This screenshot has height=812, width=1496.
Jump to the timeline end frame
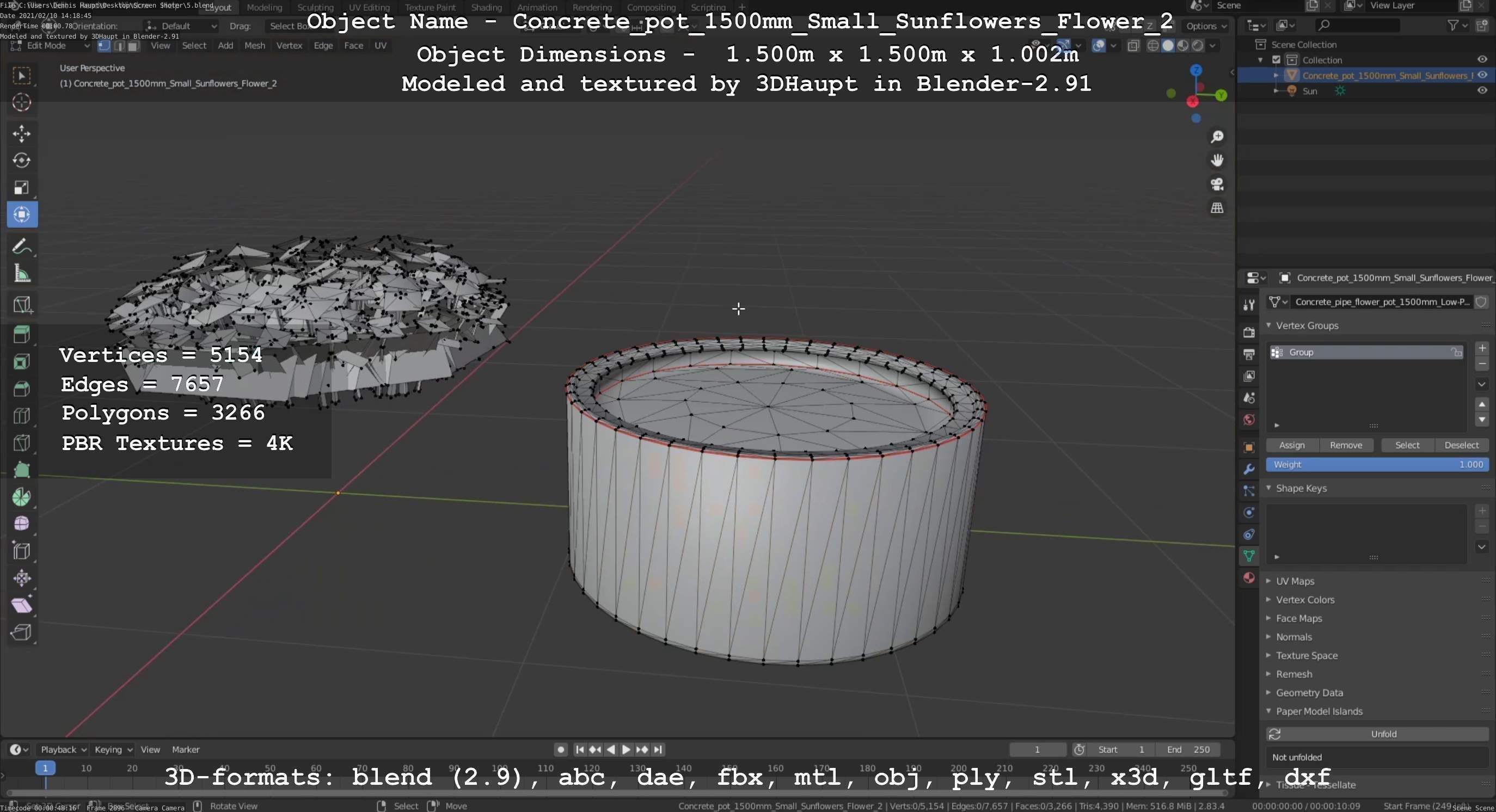[658, 749]
